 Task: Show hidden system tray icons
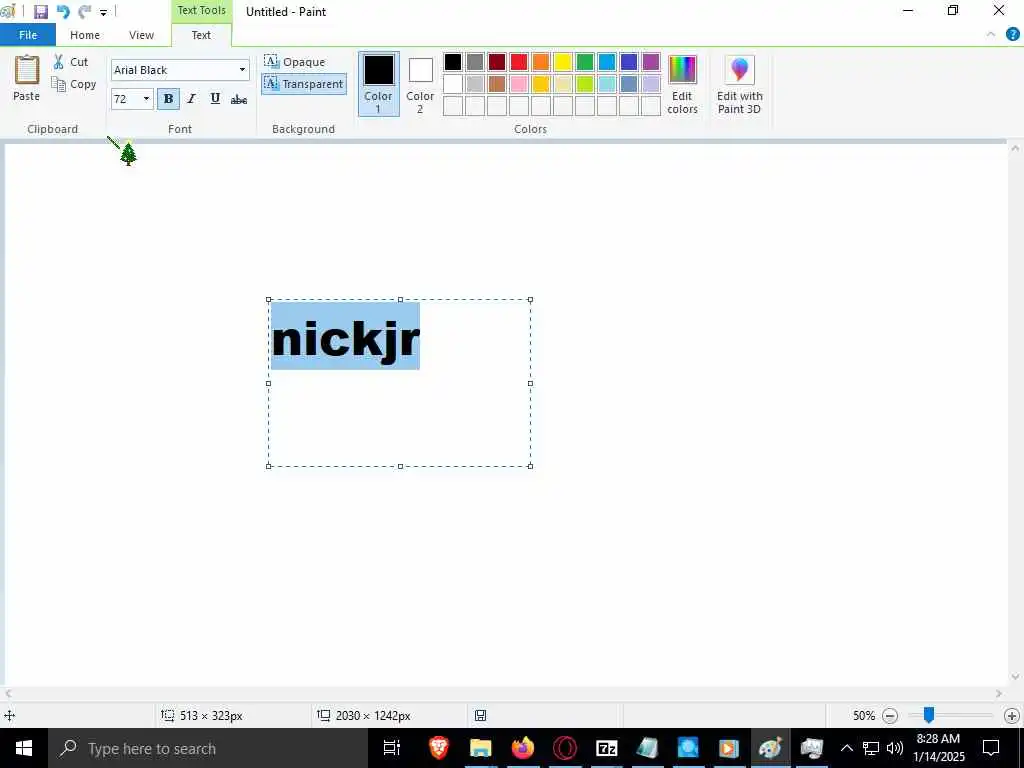point(846,748)
